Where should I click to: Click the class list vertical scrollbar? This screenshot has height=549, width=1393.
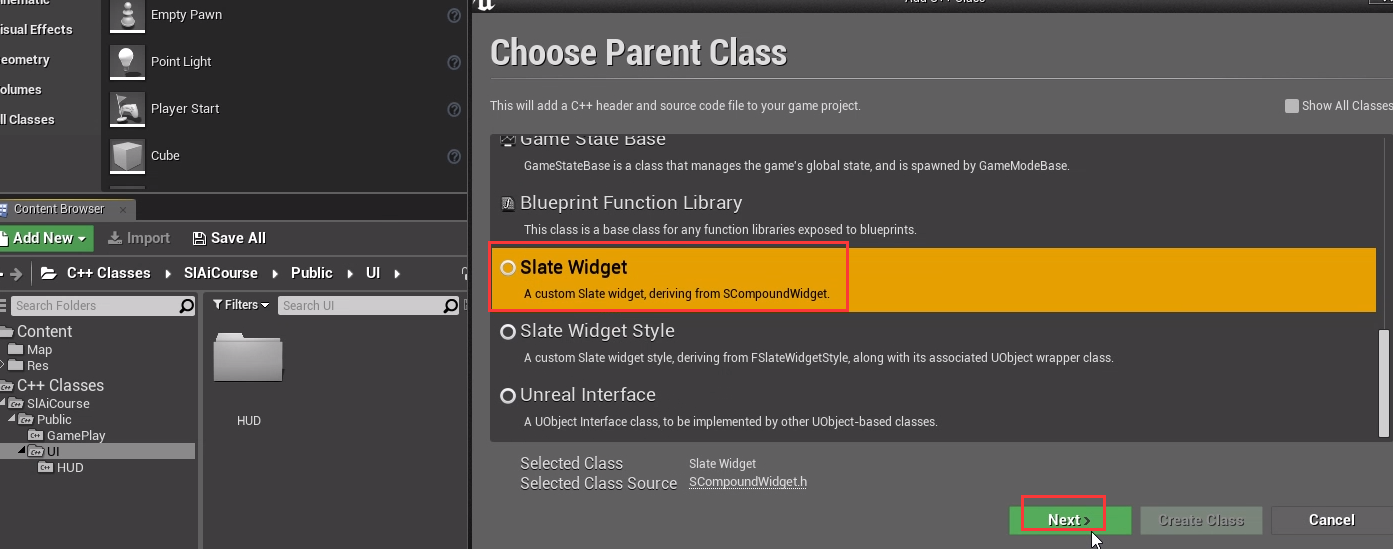coord(1384,382)
